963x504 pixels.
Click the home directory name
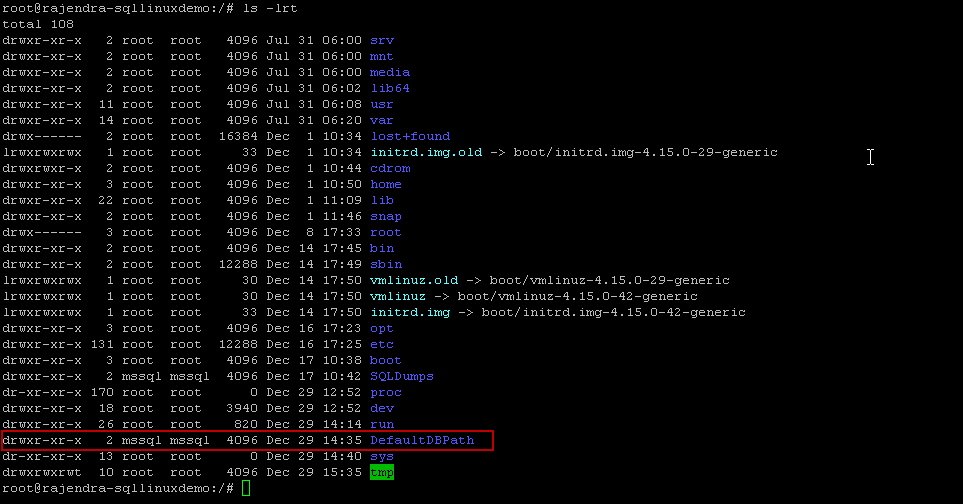[386, 184]
